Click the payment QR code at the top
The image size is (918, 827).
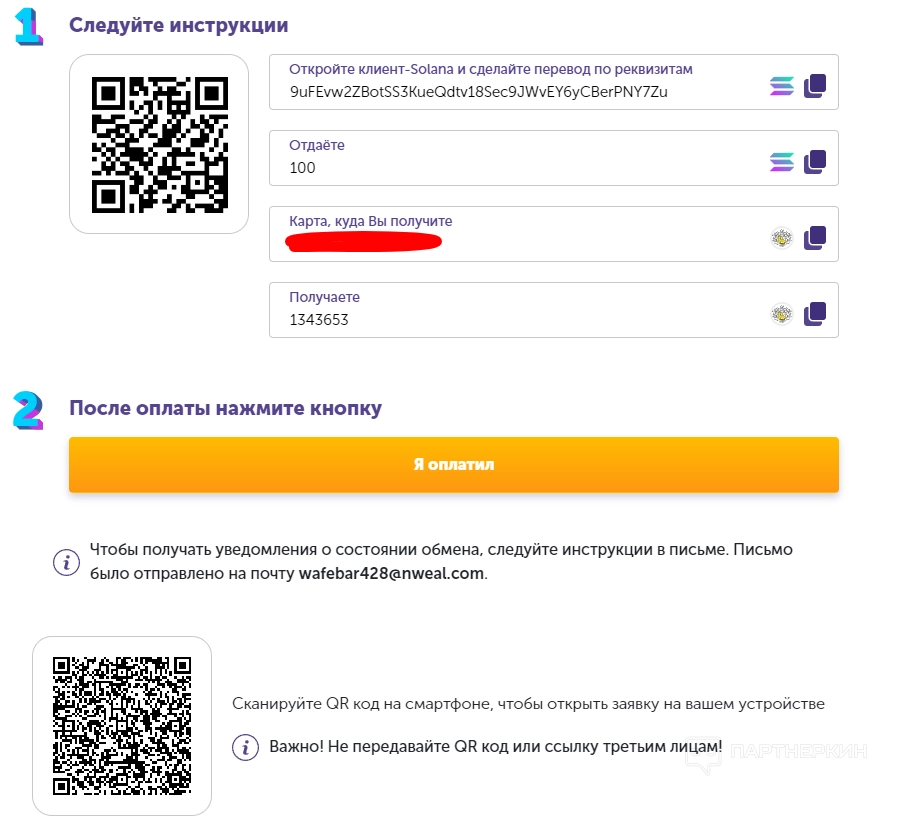(x=159, y=144)
